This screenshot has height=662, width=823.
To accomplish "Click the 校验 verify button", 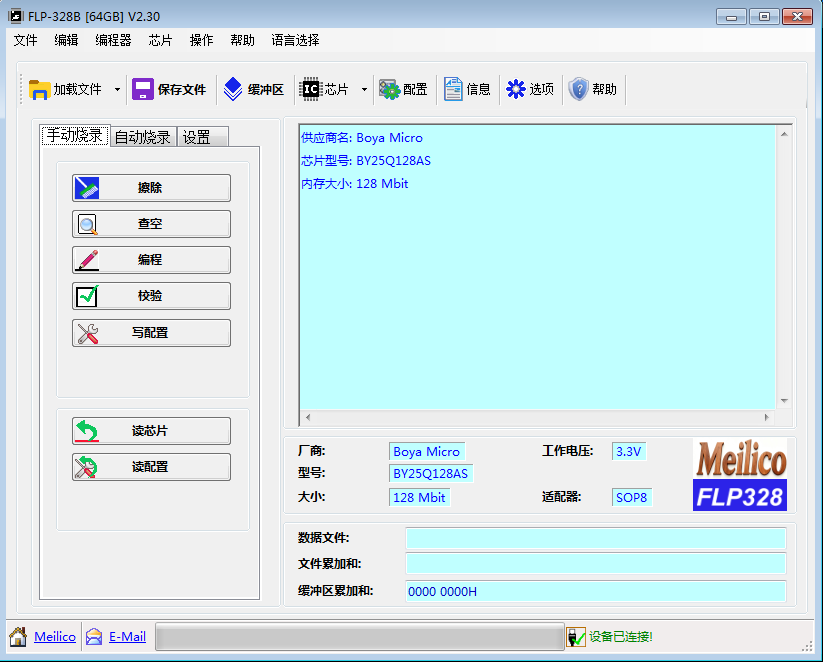I will point(151,296).
